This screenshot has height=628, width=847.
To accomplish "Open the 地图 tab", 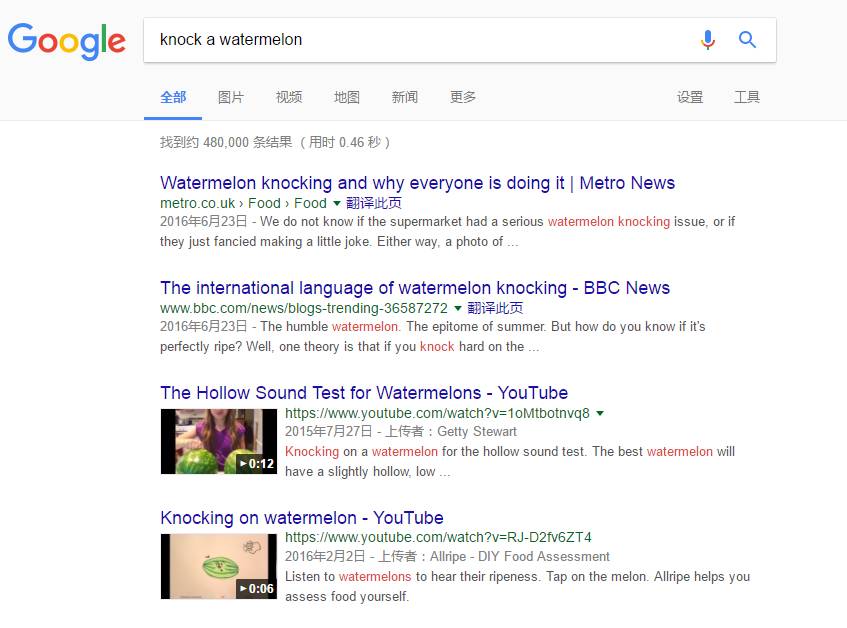I will tap(347, 97).
